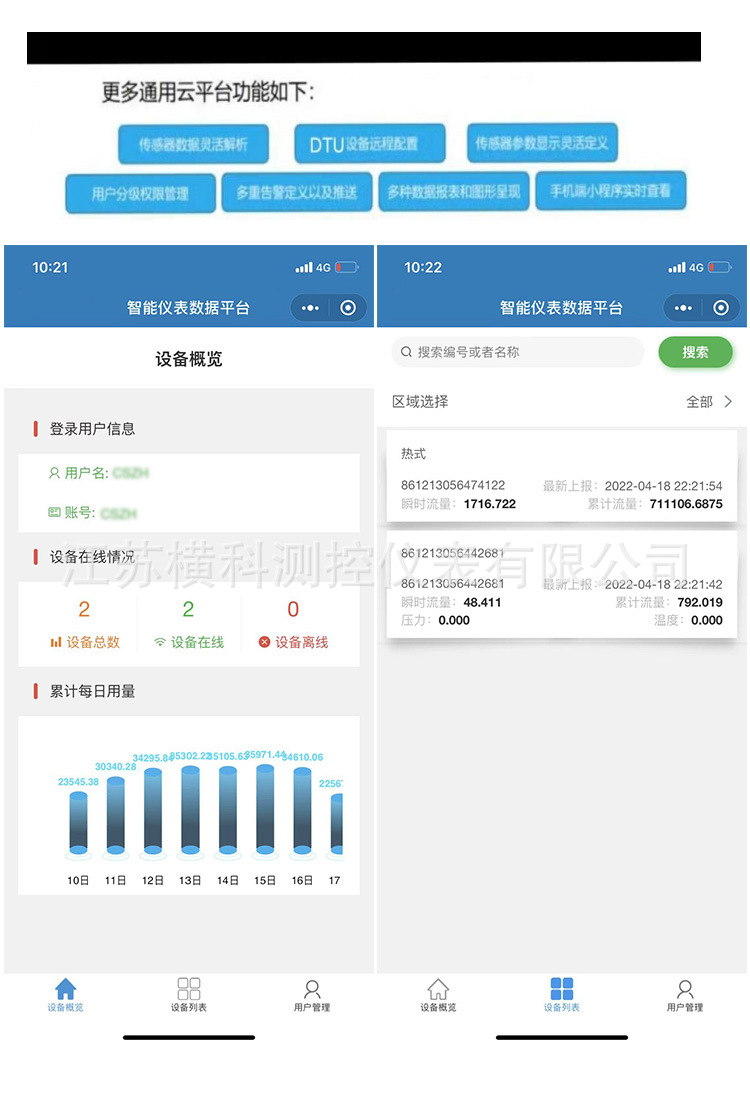The height and width of the screenshot is (1112, 750).
Task: Select the 14日 bar in usage chart
Action: coord(228,810)
